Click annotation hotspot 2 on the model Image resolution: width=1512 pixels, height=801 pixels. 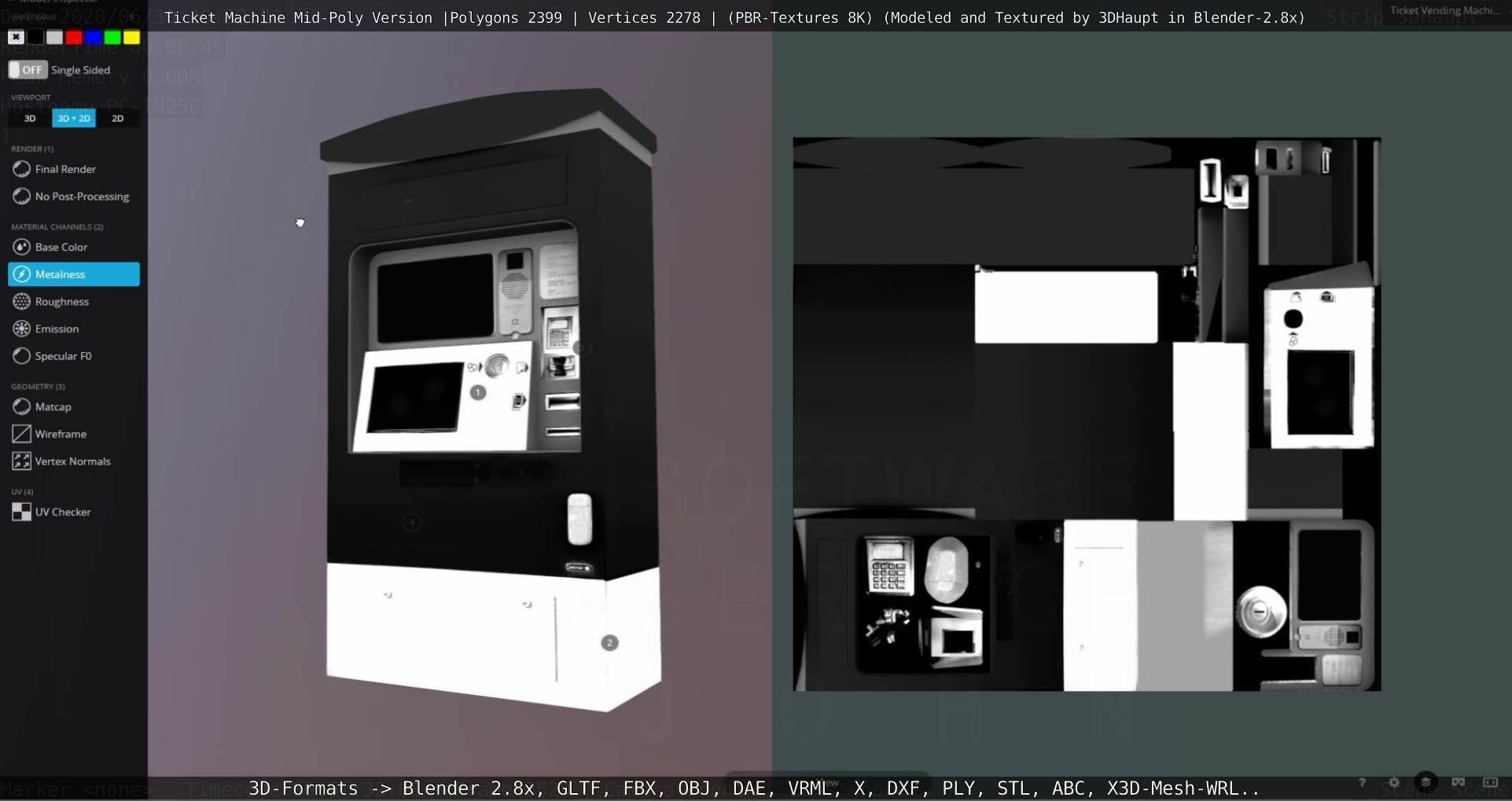tap(609, 643)
